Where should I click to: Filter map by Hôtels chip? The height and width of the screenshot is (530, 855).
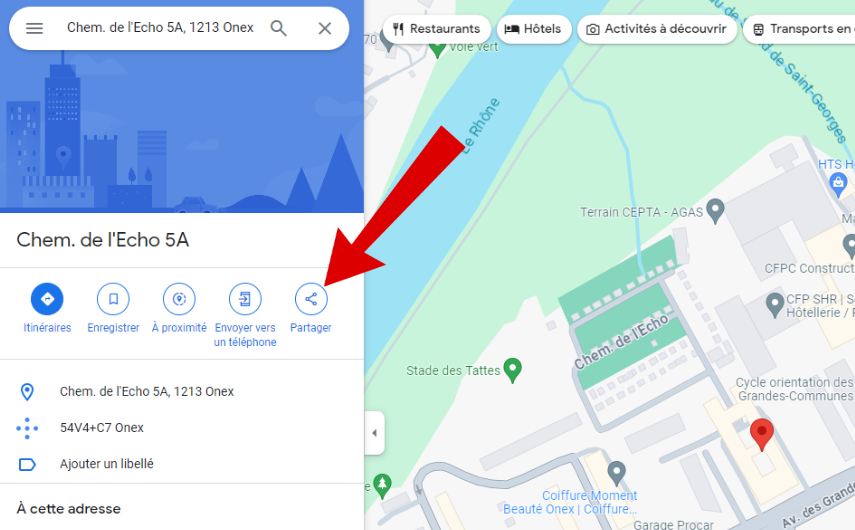point(533,29)
